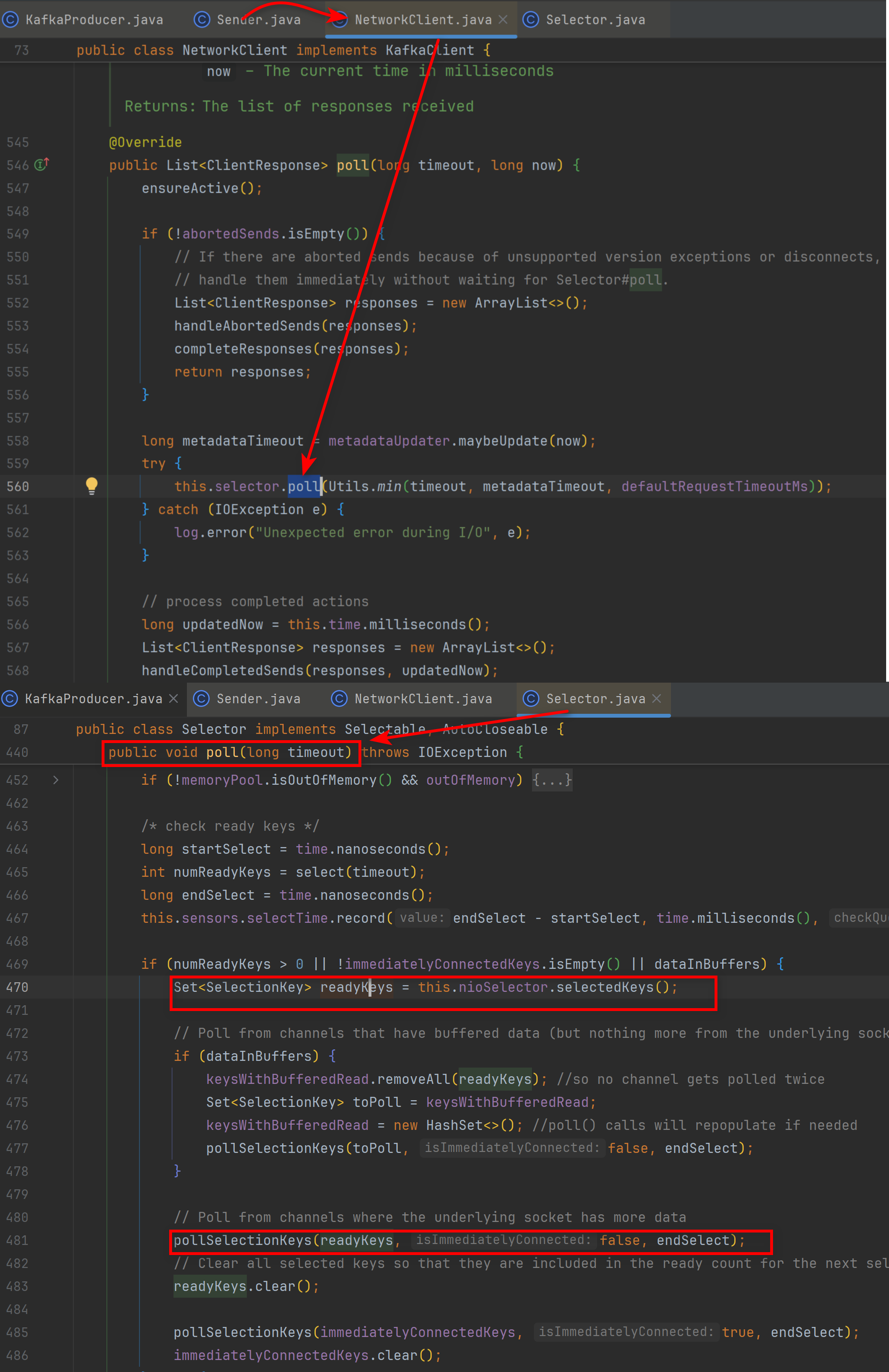Click sensors.selectTime.record call
Image resolution: width=889 pixels, height=1372 pixels.
[287, 919]
